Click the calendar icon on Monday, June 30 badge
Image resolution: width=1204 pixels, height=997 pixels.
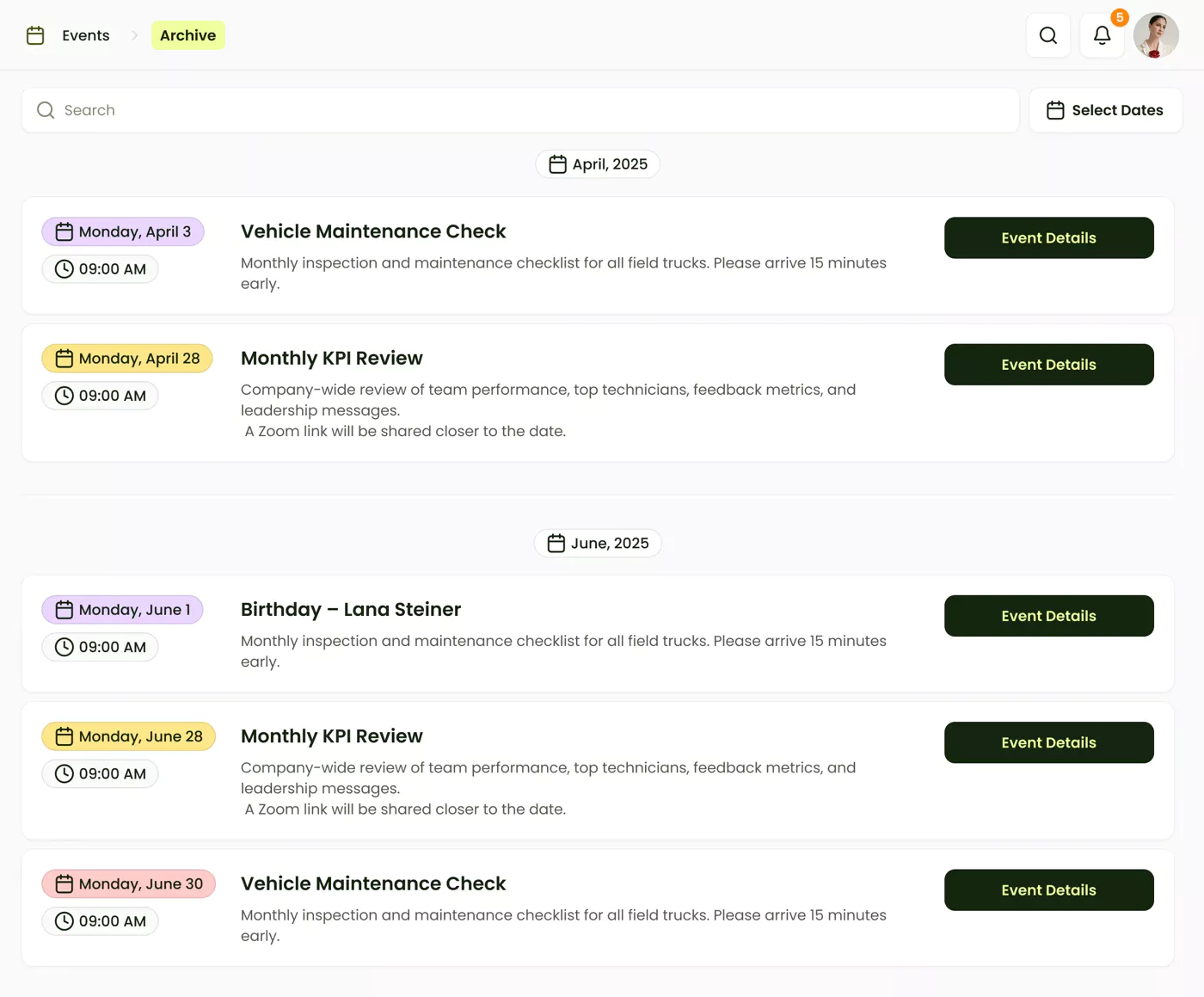click(64, 883)
